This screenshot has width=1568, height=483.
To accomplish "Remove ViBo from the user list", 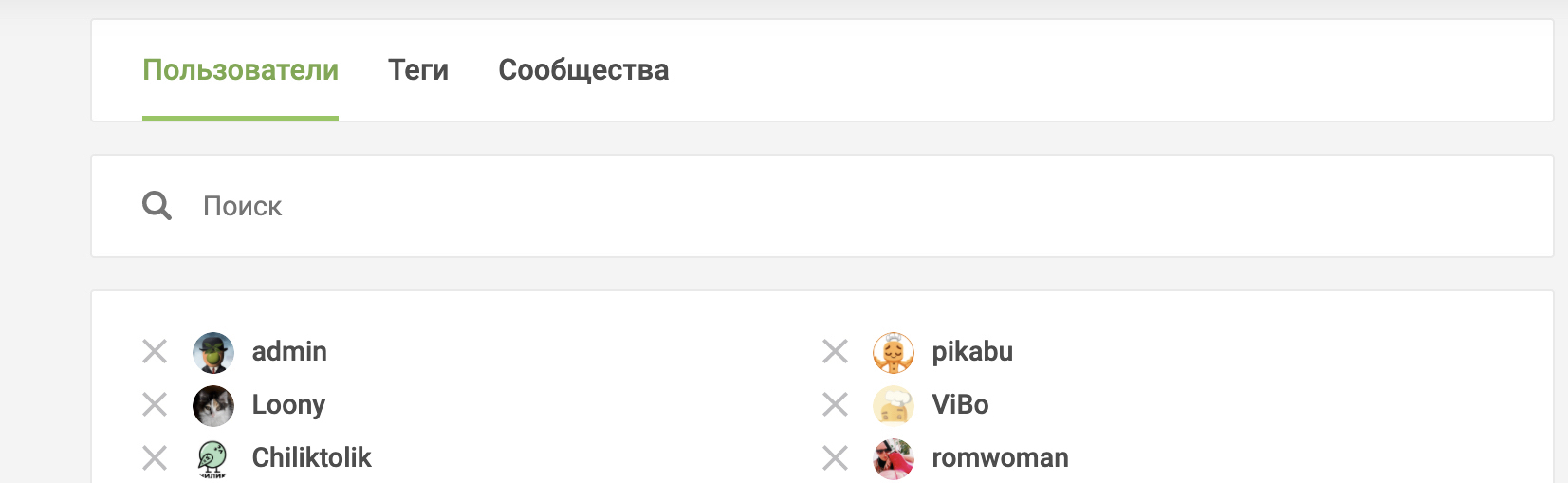I will [x=835, y=405].
